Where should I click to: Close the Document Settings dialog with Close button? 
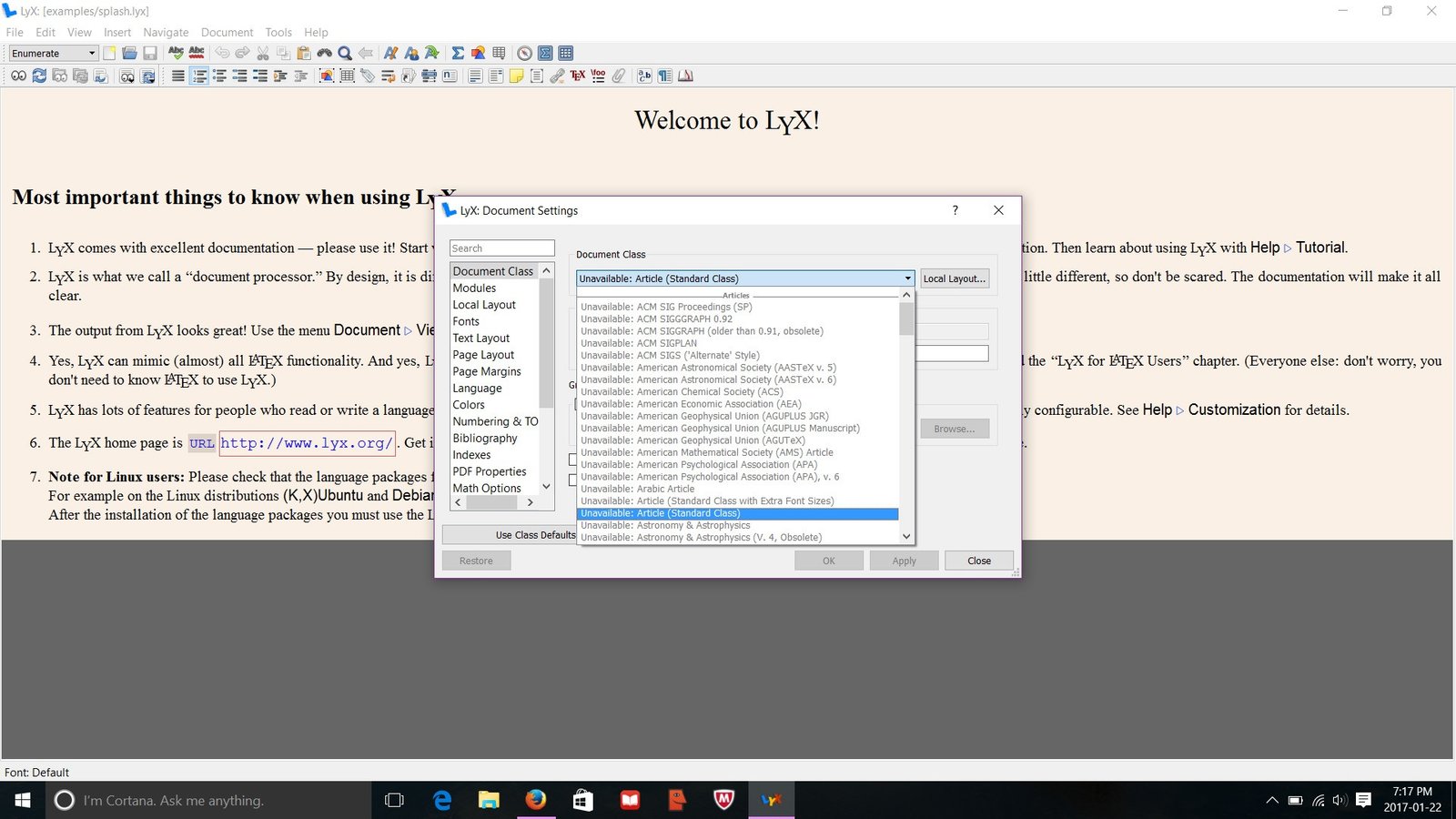tap(979, 561)
